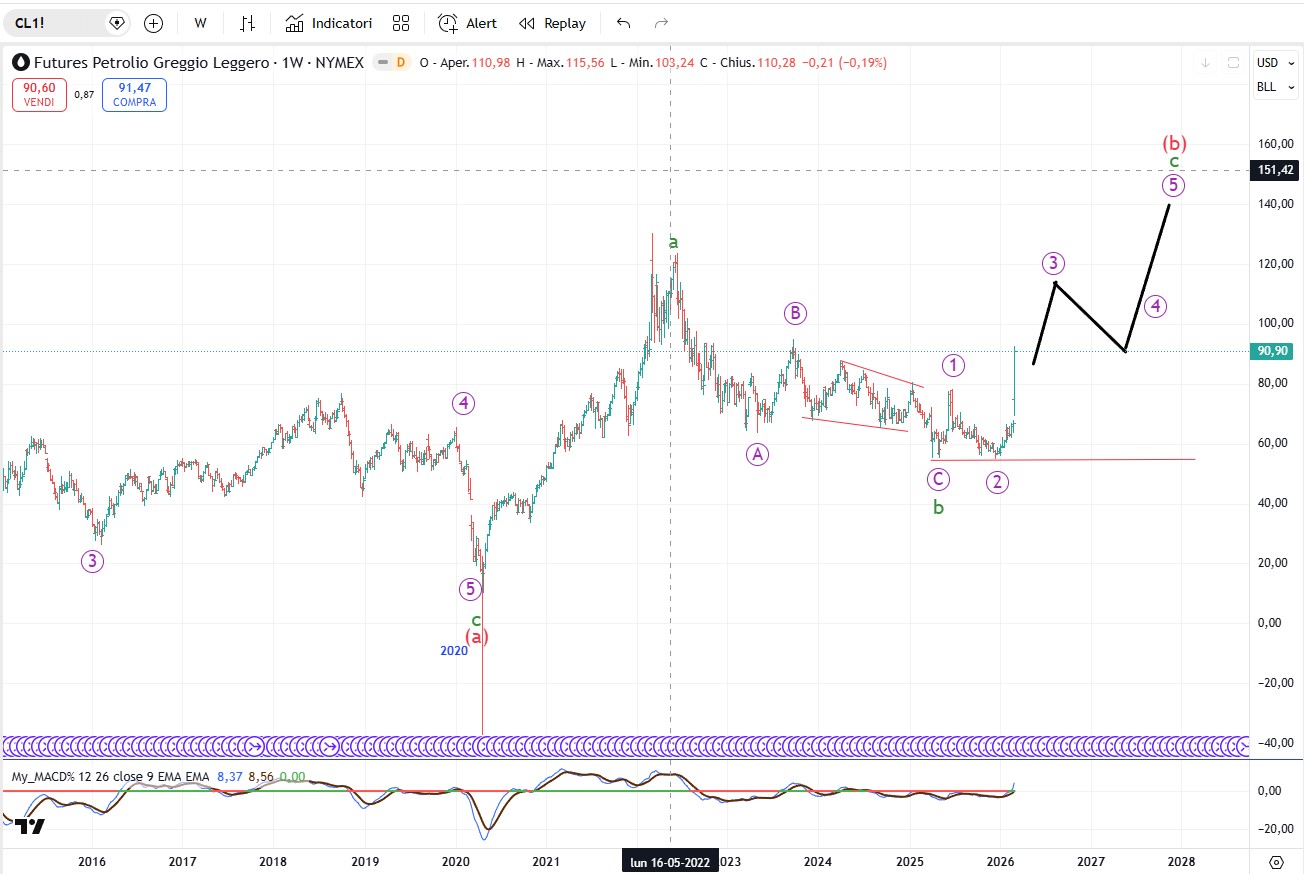Click the MACD value 8,37
This screenshot has height=874, width=1304.
(231, 776)
